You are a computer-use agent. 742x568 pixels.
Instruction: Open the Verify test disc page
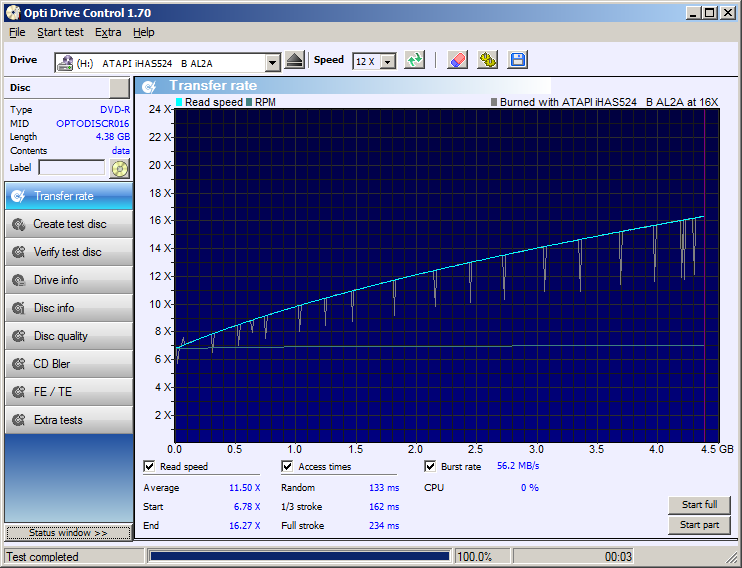pyautogui.click(x=69, y=252)
